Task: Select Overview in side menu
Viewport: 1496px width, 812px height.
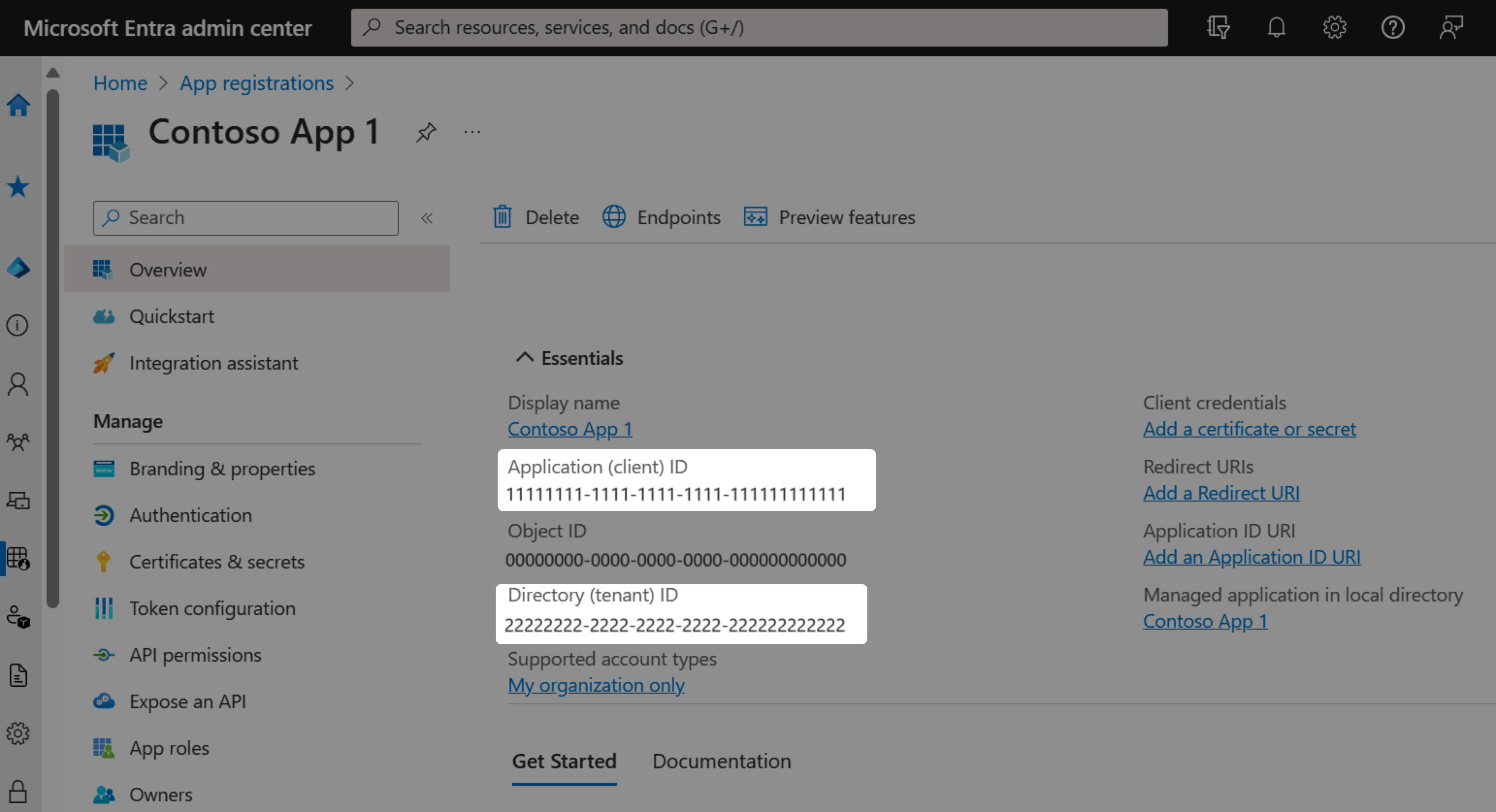Action: pos(257,270)
